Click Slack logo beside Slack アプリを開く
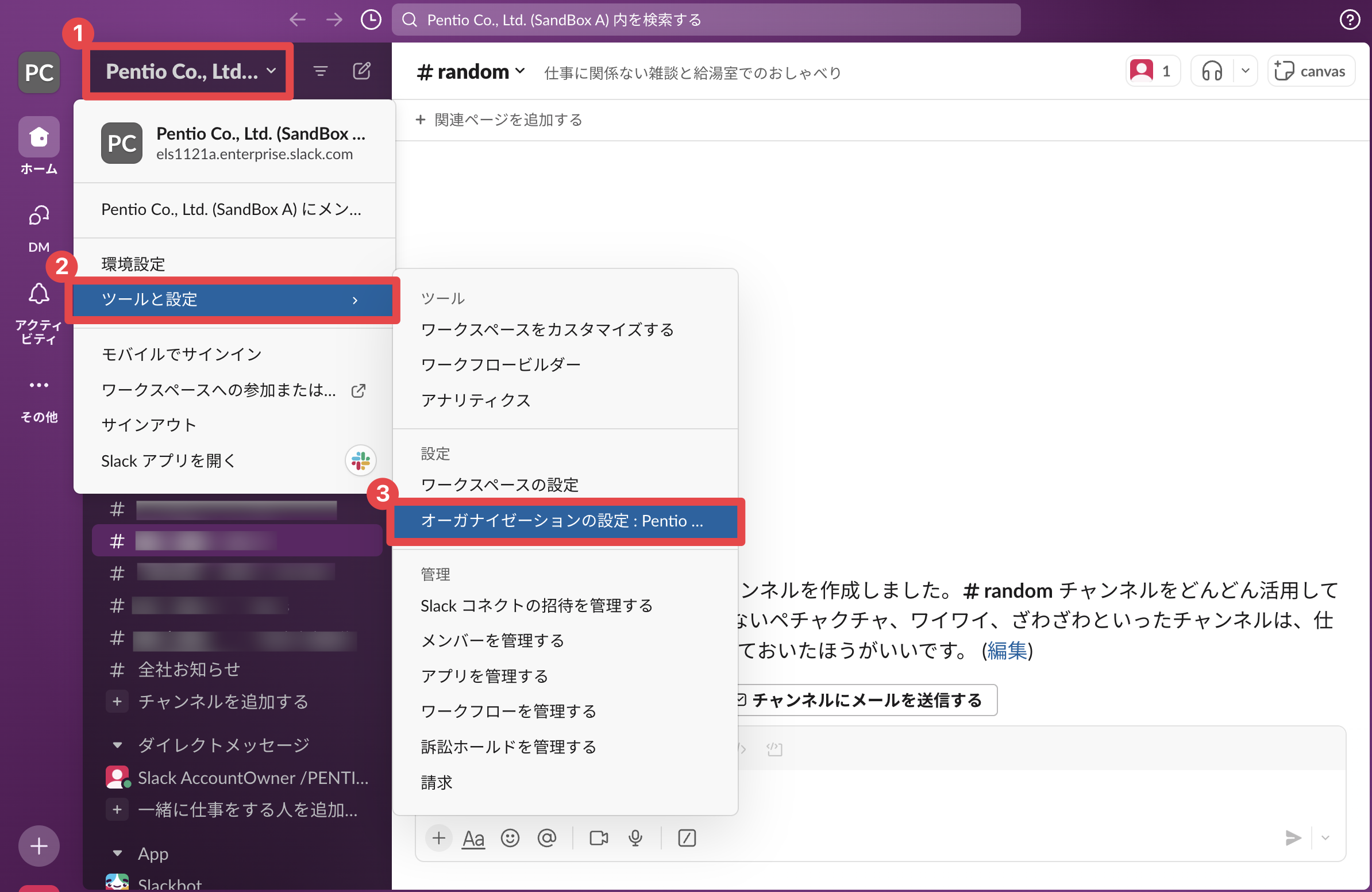The height and width of the screenshot is (892, 1372). [361, 461]
